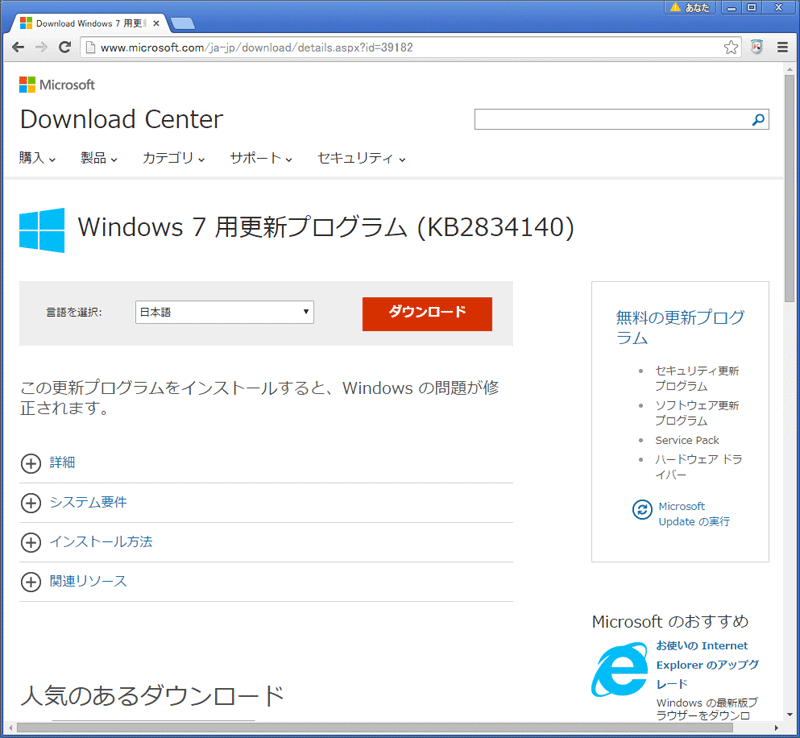The width and height of the screenshot is (800, 738).
Task: Open the Chrome hamburger menu
Action: [782, 47]
